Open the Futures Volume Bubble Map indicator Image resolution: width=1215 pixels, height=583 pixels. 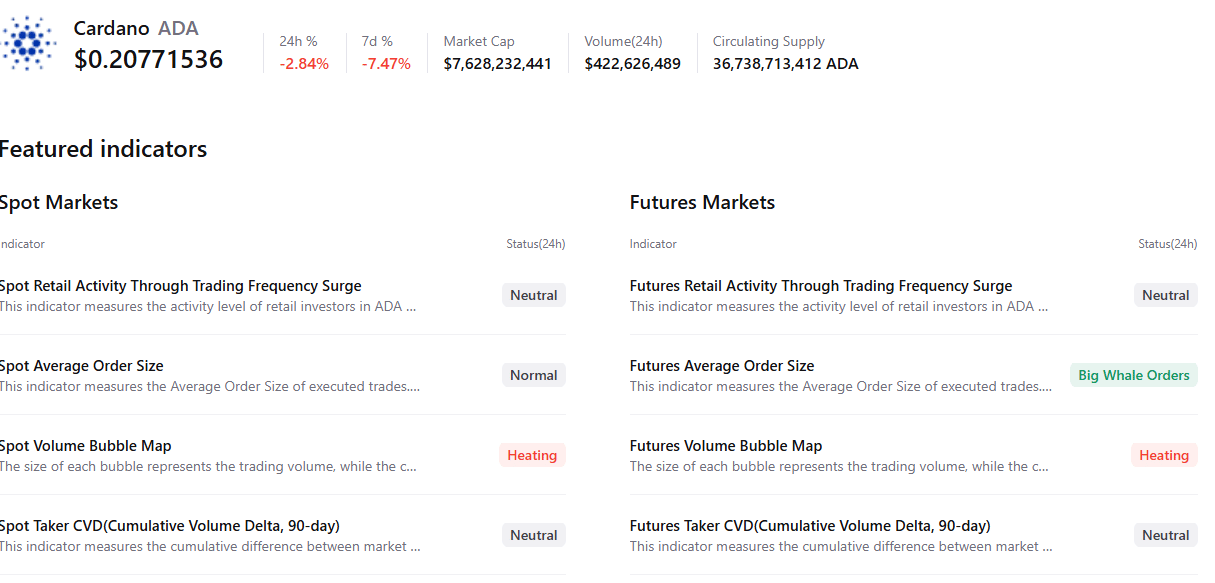click(726, 446)
